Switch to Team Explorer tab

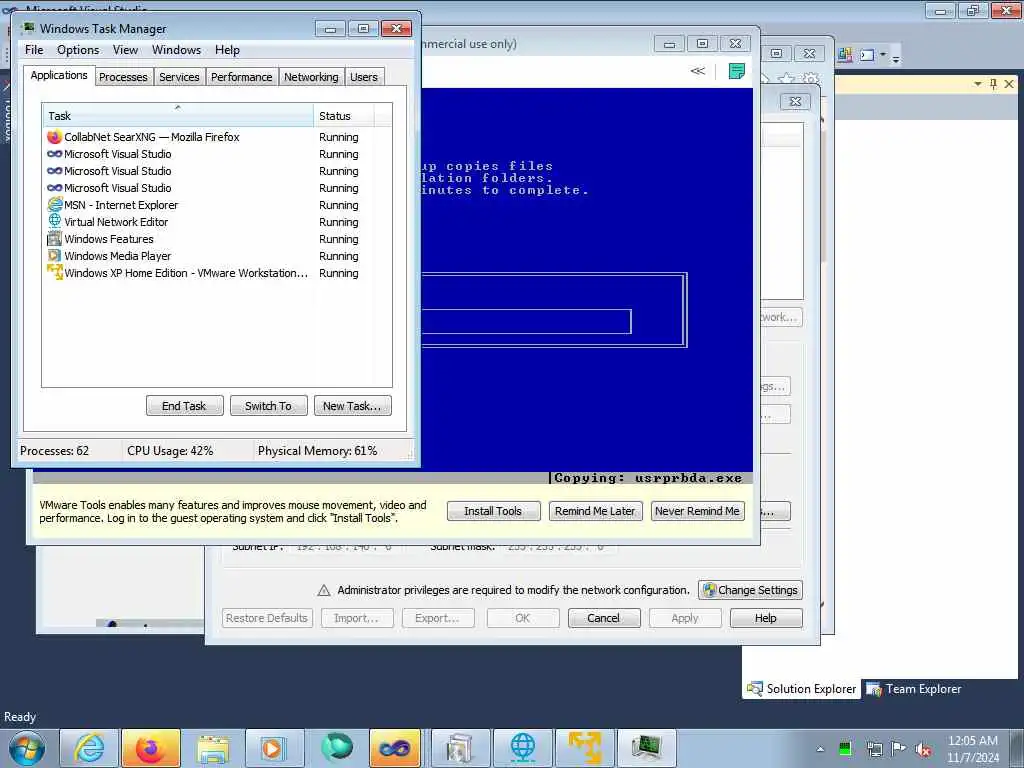click(914, 688)
